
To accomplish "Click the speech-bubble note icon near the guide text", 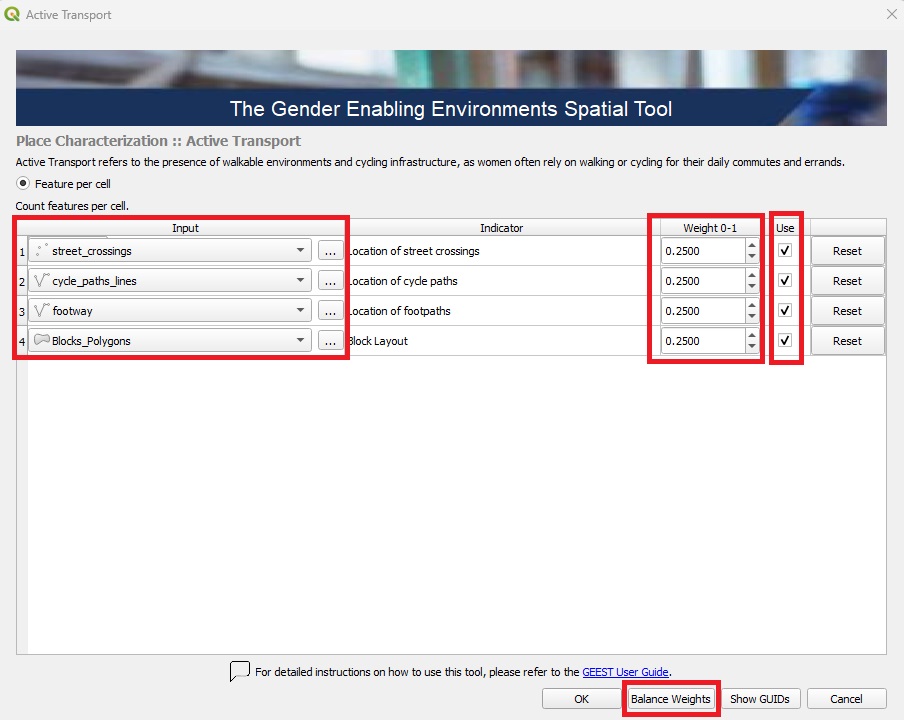I will (x=239, y=671).
